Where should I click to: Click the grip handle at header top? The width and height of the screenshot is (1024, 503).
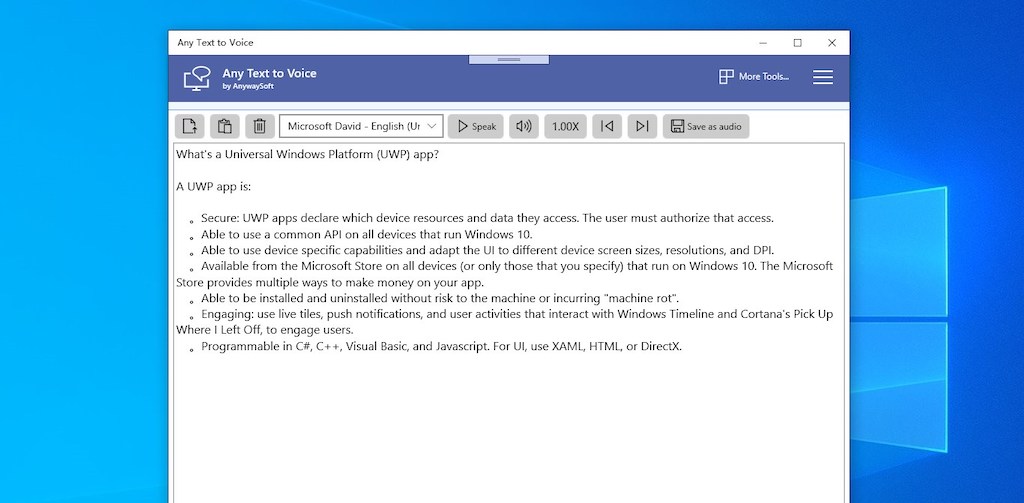(508, 60)
